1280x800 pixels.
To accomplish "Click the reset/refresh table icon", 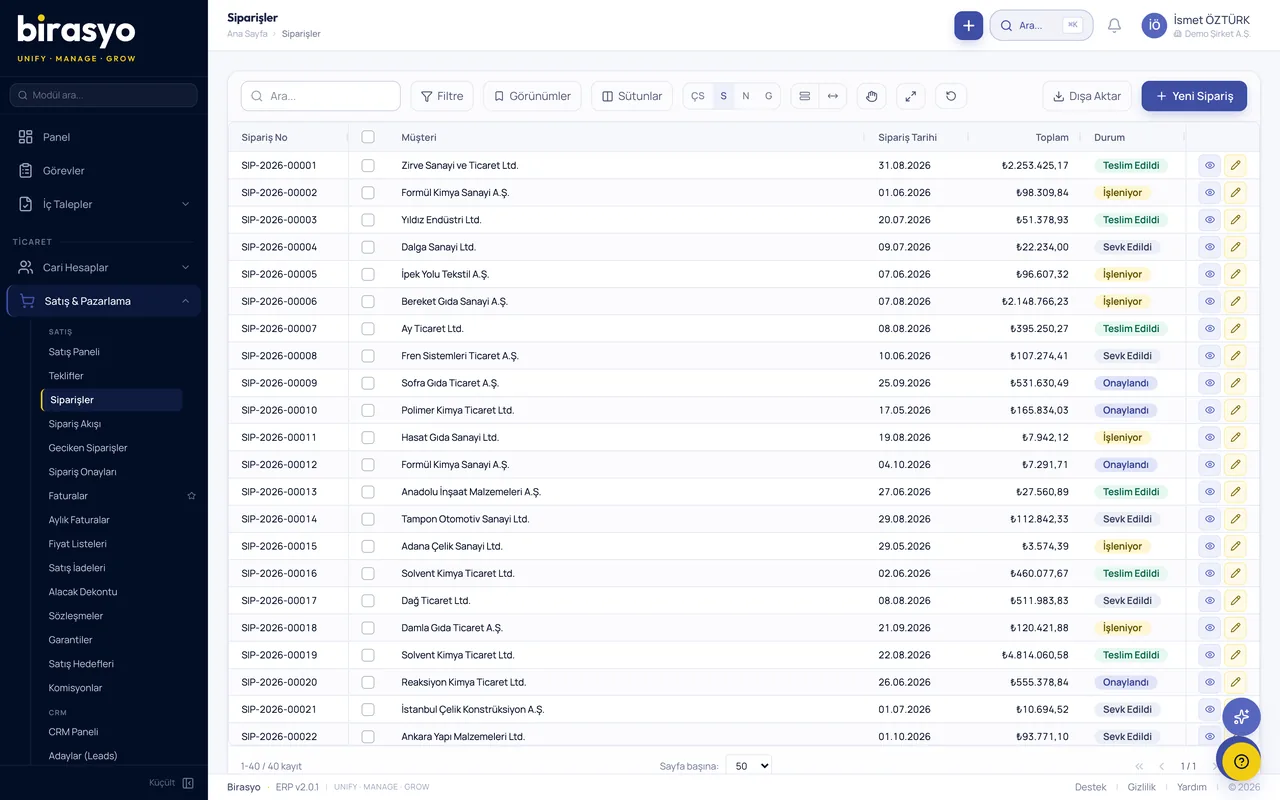I will pos(950,96).
